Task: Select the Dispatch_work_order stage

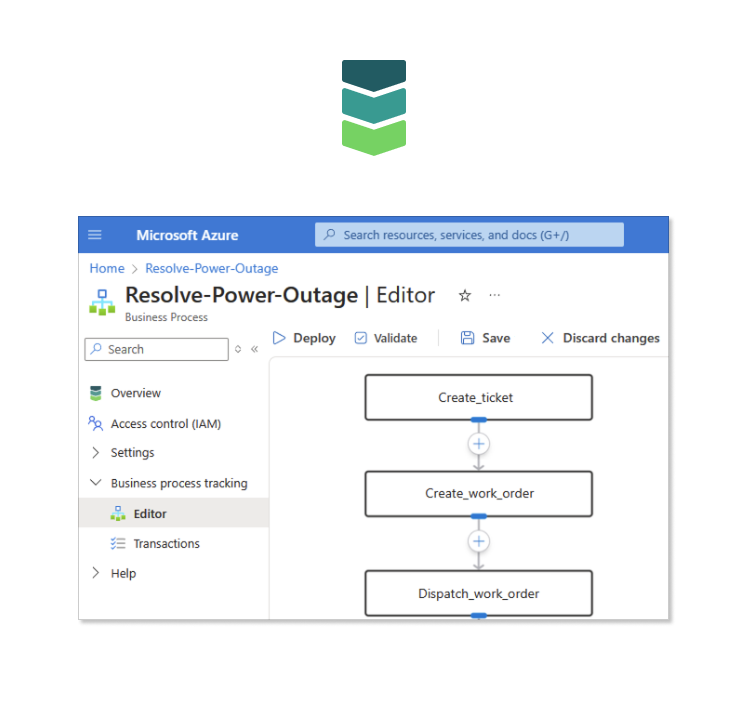Action: (x=478, y=593)
